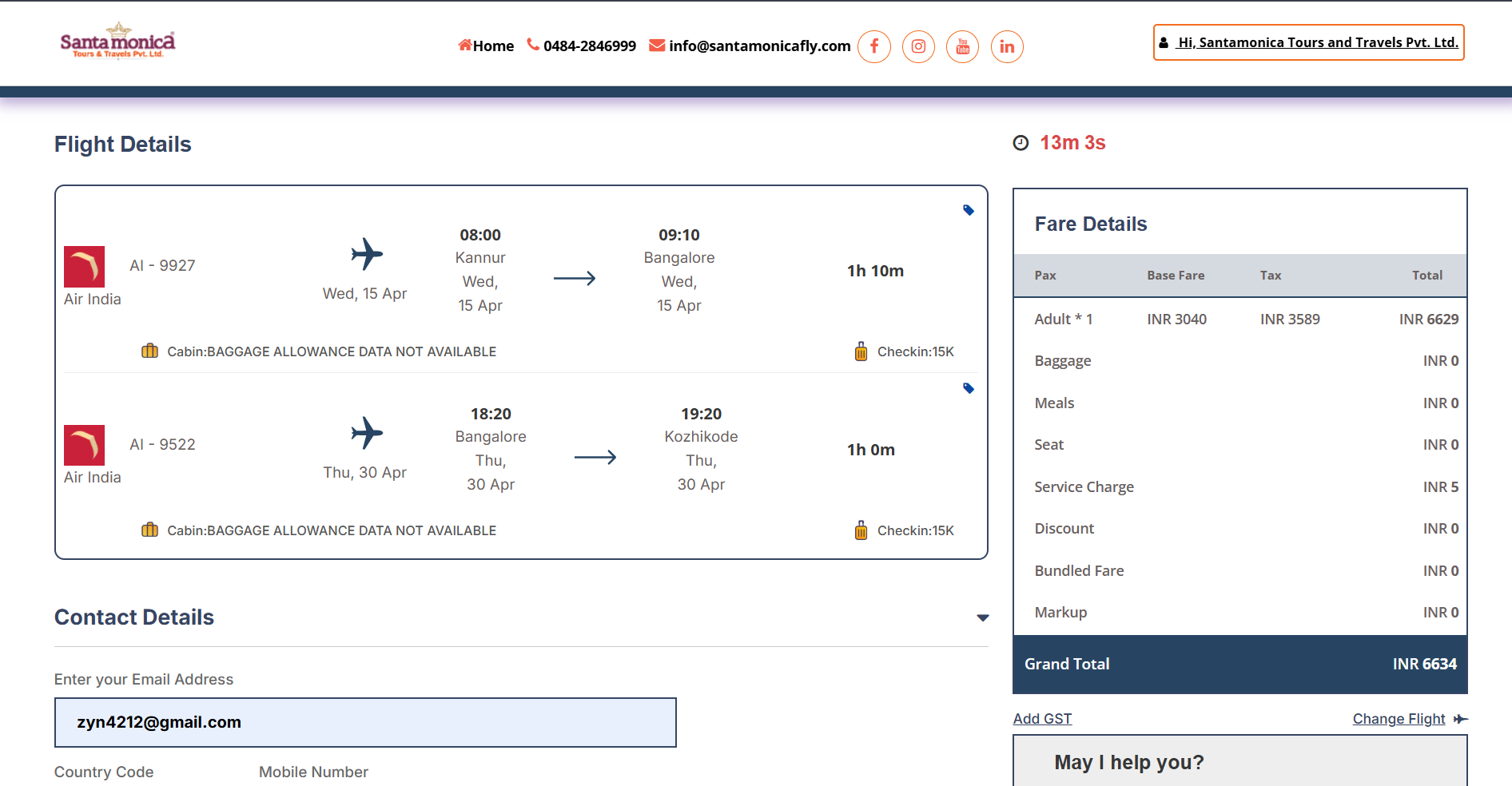This screenshot has height=786, width=1512.
Task: Open Hi, Santamonica Tours and Travels account button
Action: coord(1309,42)
